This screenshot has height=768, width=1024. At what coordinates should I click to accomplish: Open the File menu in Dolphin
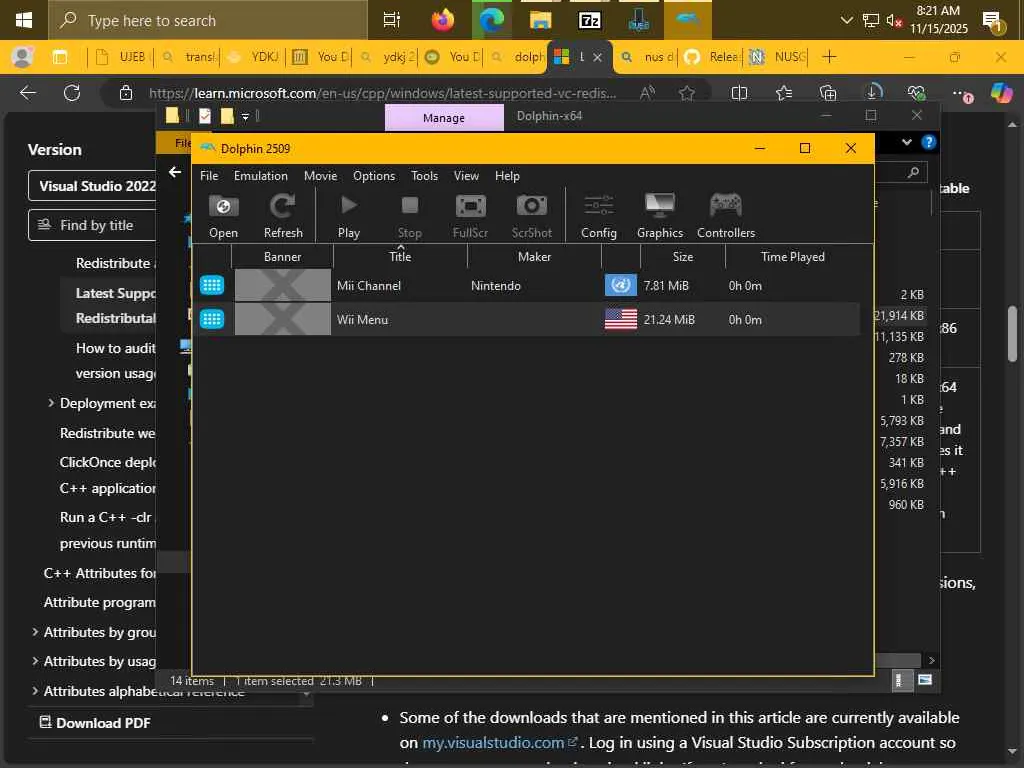[209, 176]
